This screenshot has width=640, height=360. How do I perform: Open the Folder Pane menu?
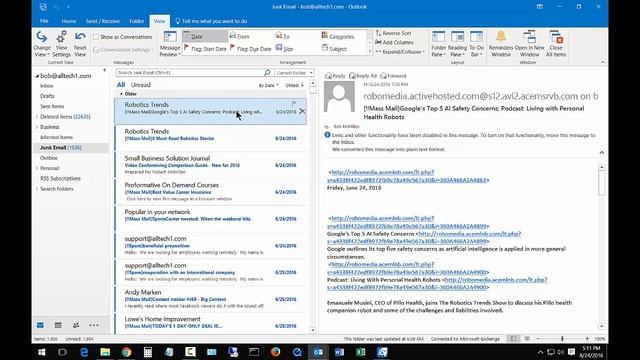click(438, 44)
